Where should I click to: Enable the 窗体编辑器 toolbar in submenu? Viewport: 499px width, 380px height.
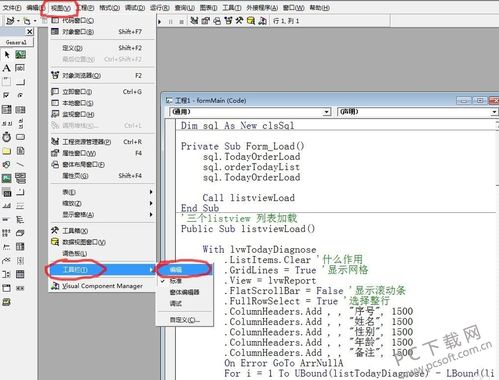point(185,292)
